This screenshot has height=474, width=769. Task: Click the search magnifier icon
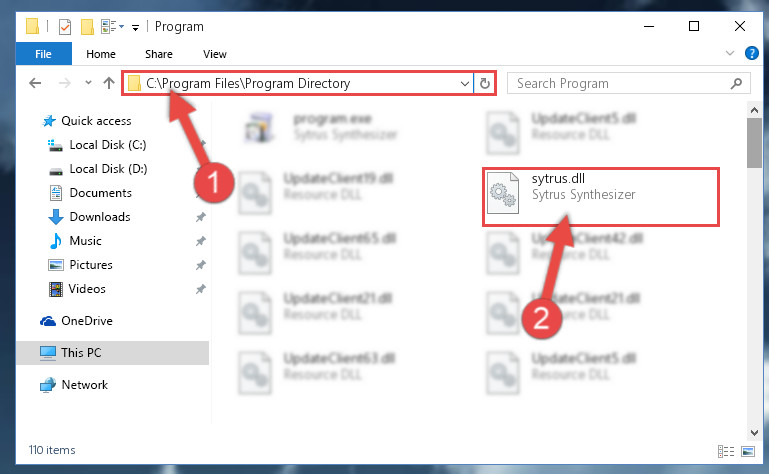click(x=736, y=83)
